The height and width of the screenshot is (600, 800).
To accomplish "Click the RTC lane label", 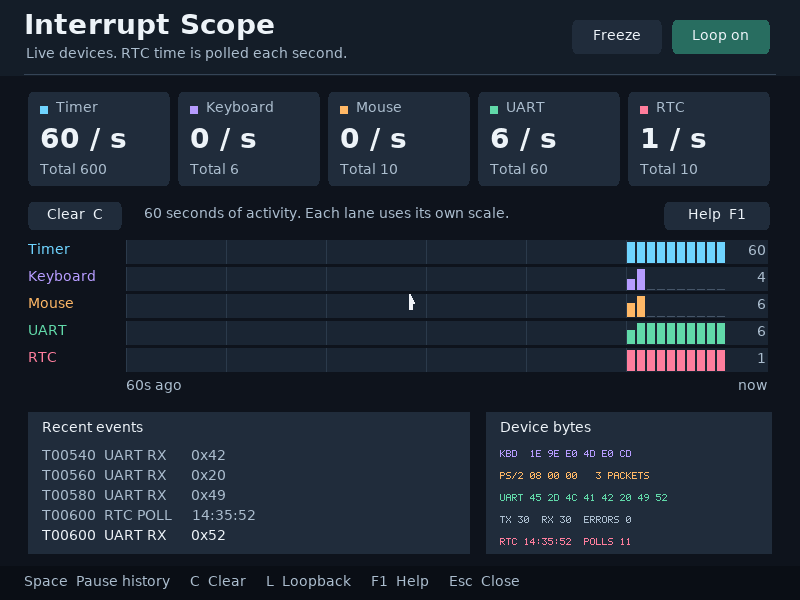I will pyautogui.click(x=42, y=357).
